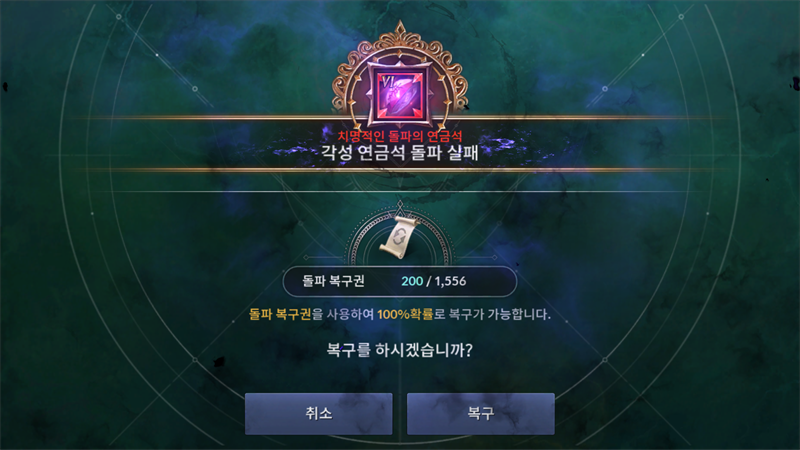This screenshot has height=450, width=800.
Task: Click the cyan 200 ticket count
Action: (412, 281)
